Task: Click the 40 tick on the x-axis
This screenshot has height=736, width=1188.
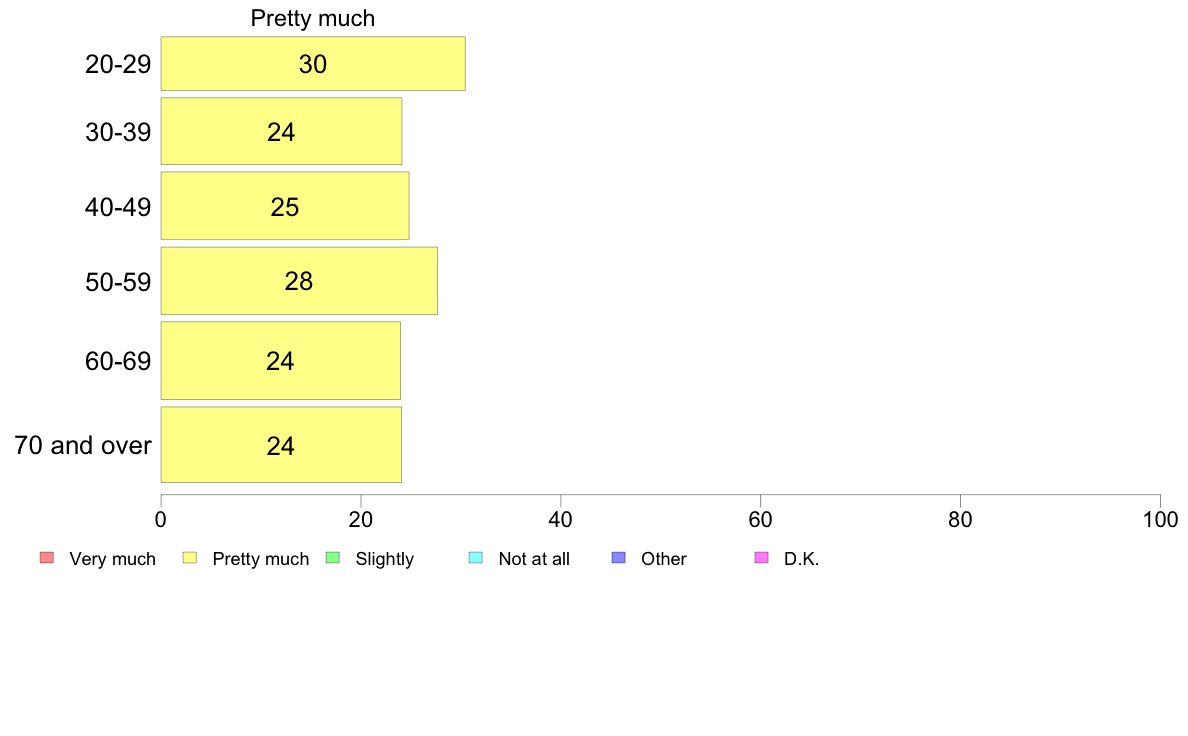Action: [x=561, y=519]
